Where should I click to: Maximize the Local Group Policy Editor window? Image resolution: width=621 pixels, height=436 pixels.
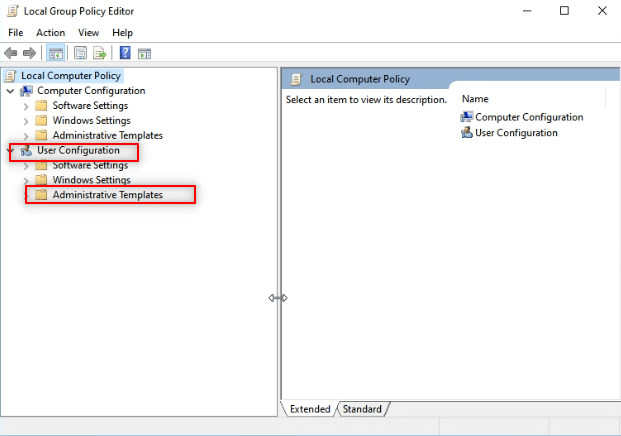564,11
